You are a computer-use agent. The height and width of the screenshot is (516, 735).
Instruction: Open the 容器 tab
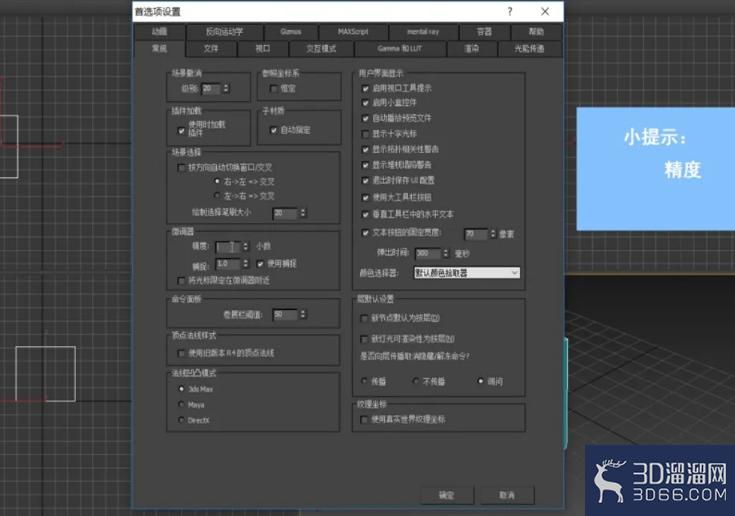pos(484,32)
